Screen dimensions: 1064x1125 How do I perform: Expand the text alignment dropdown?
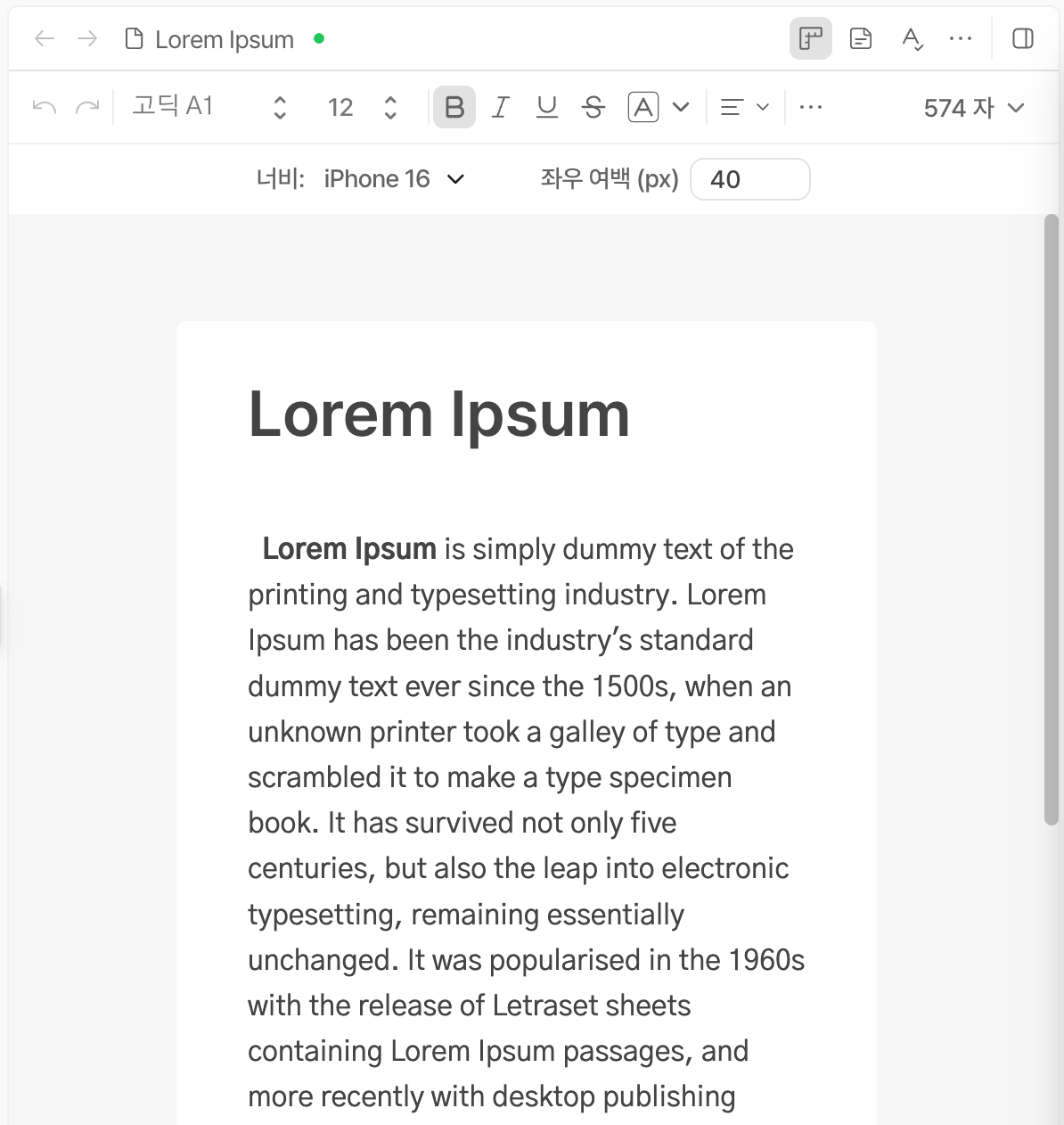click(744, 107)
